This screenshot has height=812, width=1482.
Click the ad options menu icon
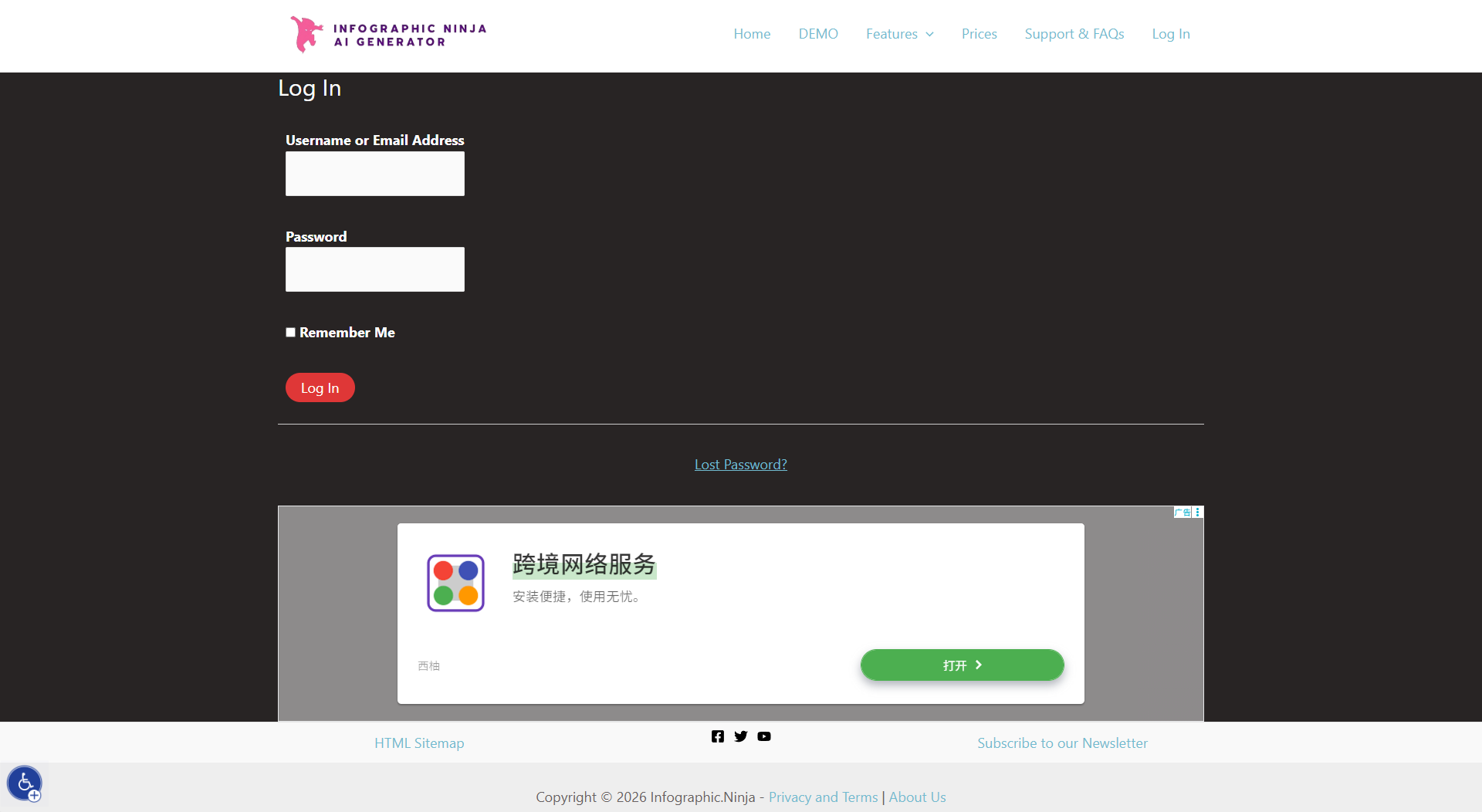tap(1198, 513)
